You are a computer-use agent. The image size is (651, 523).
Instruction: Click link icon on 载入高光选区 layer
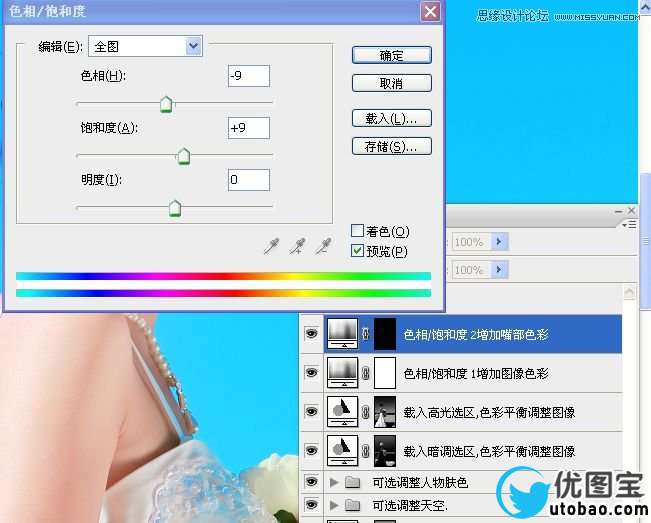pyautogui.click(x=365, y=412)
